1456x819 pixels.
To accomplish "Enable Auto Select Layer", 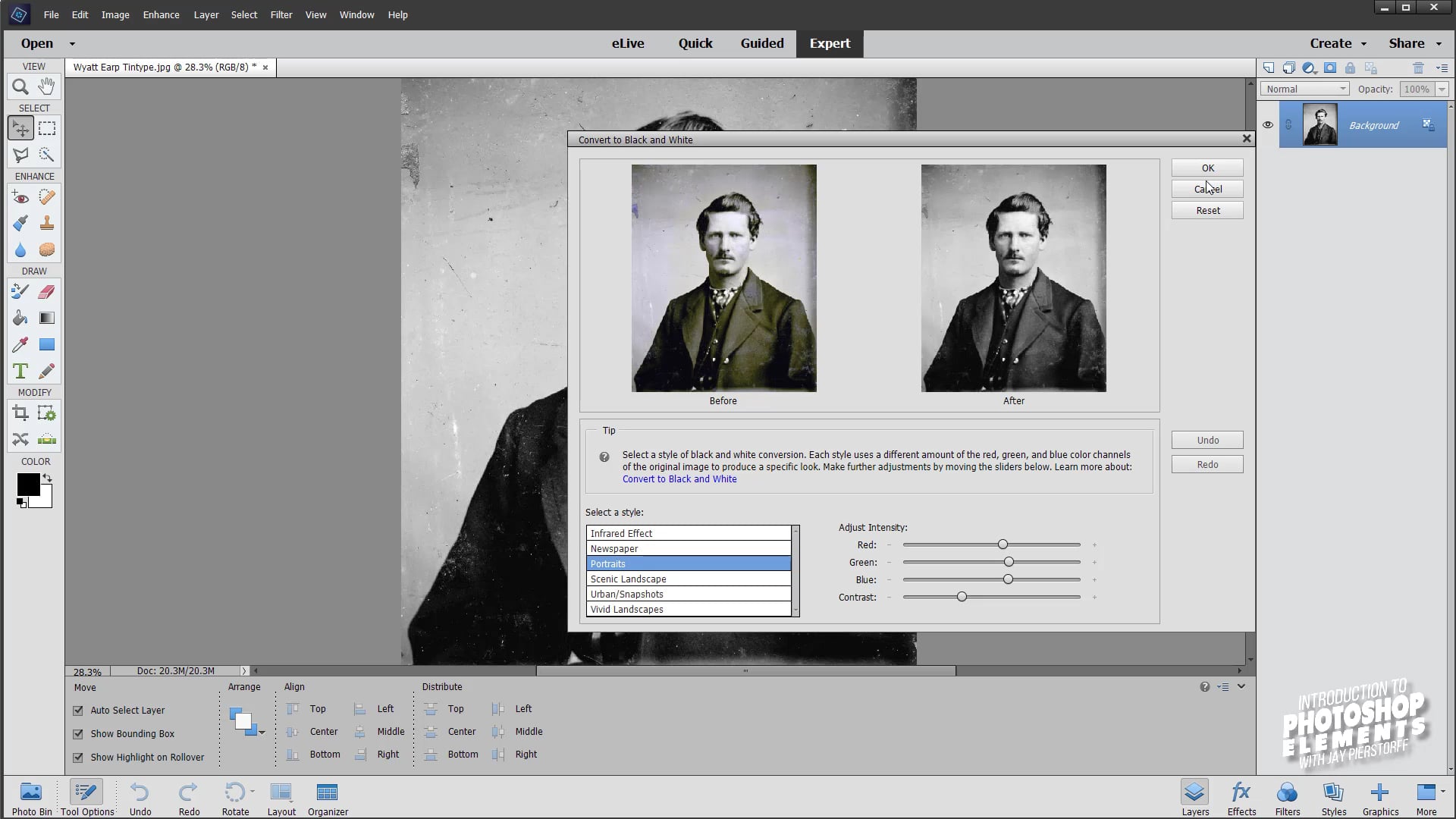I will [78, 711].
